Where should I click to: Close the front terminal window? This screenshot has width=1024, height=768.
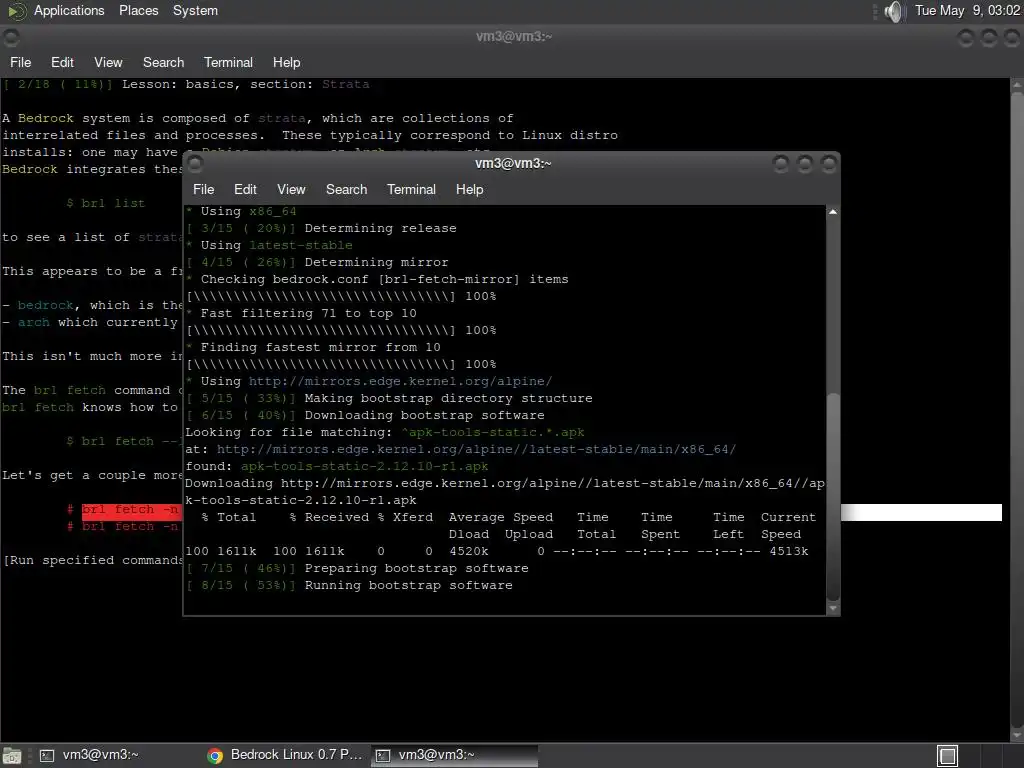[829, 163]
